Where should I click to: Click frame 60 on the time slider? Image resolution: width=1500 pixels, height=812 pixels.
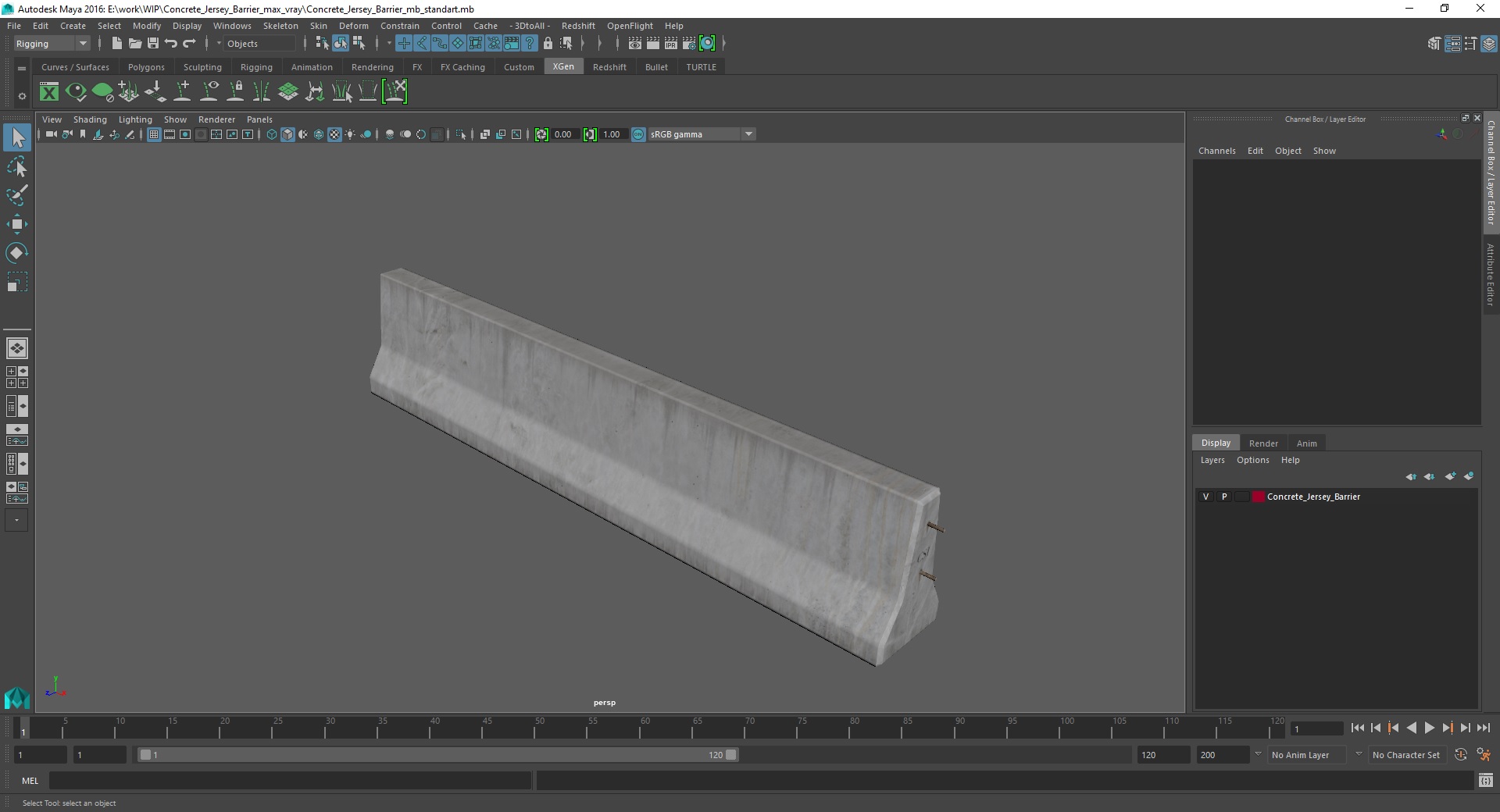[x=639, y=728]
